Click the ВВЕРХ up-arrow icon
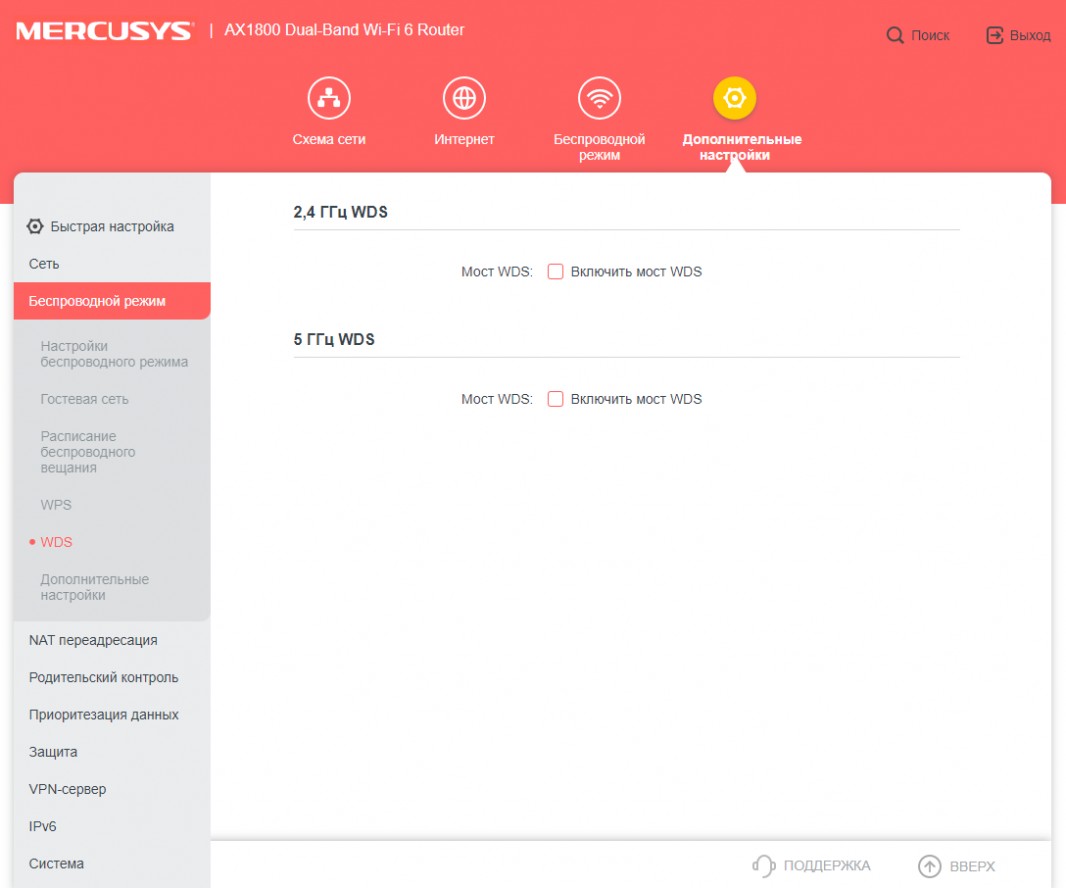This screenshot has width=1066, height=888. click(929, 866)
